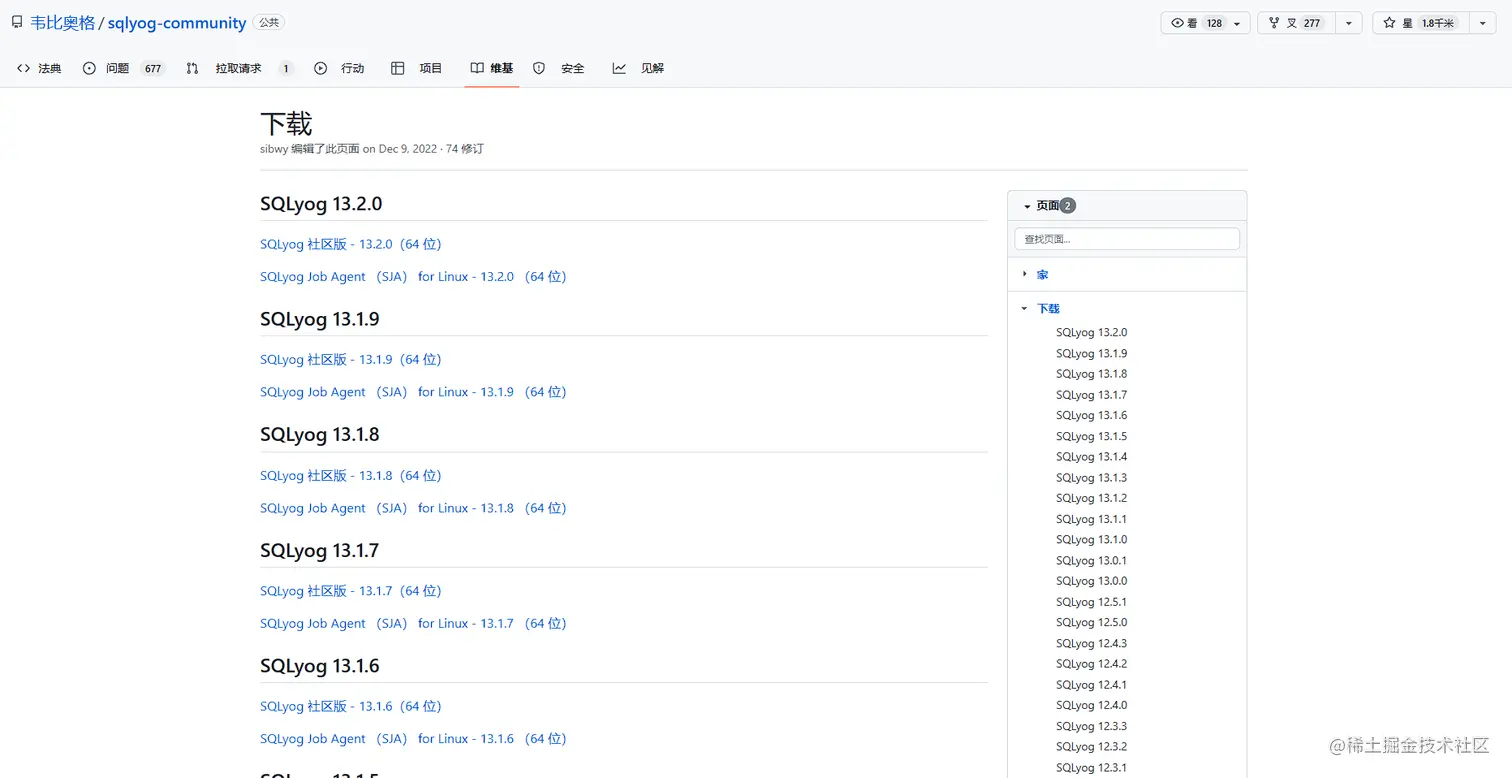This screenshot has width=1512, height=778.
Task: Click the projects table icon
Action: coord(398,68)
